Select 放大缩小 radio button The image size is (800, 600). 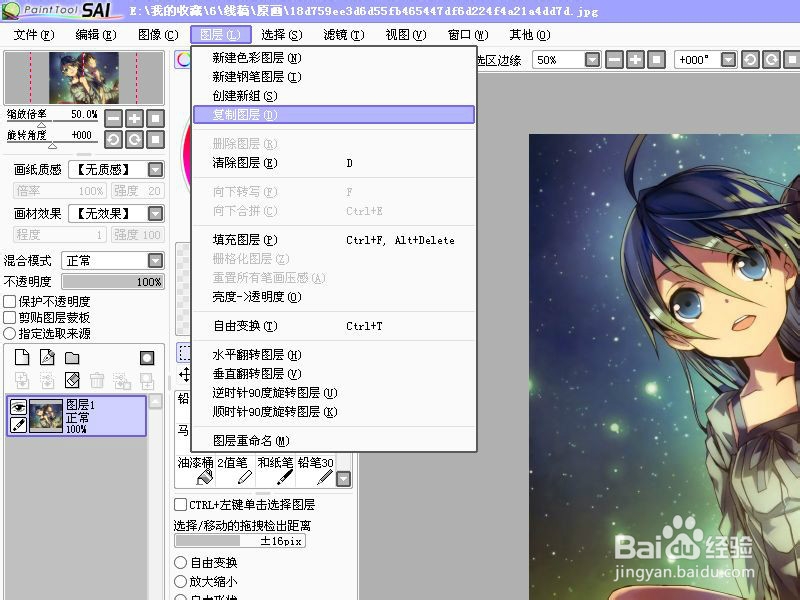pyautogui.click(x=180, y=582)
